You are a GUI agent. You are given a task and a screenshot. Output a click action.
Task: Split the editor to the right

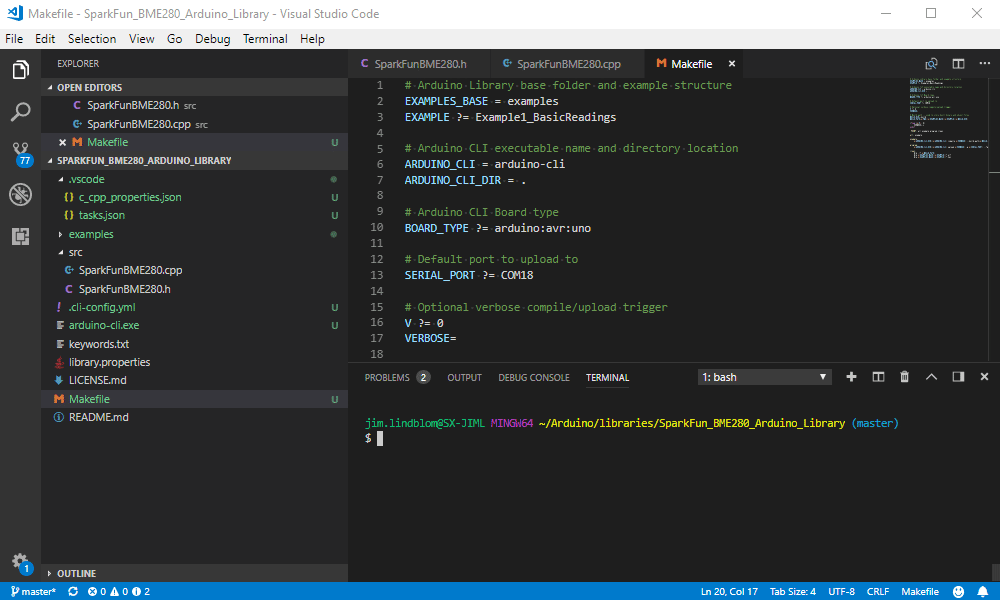(x=958, y=64)
